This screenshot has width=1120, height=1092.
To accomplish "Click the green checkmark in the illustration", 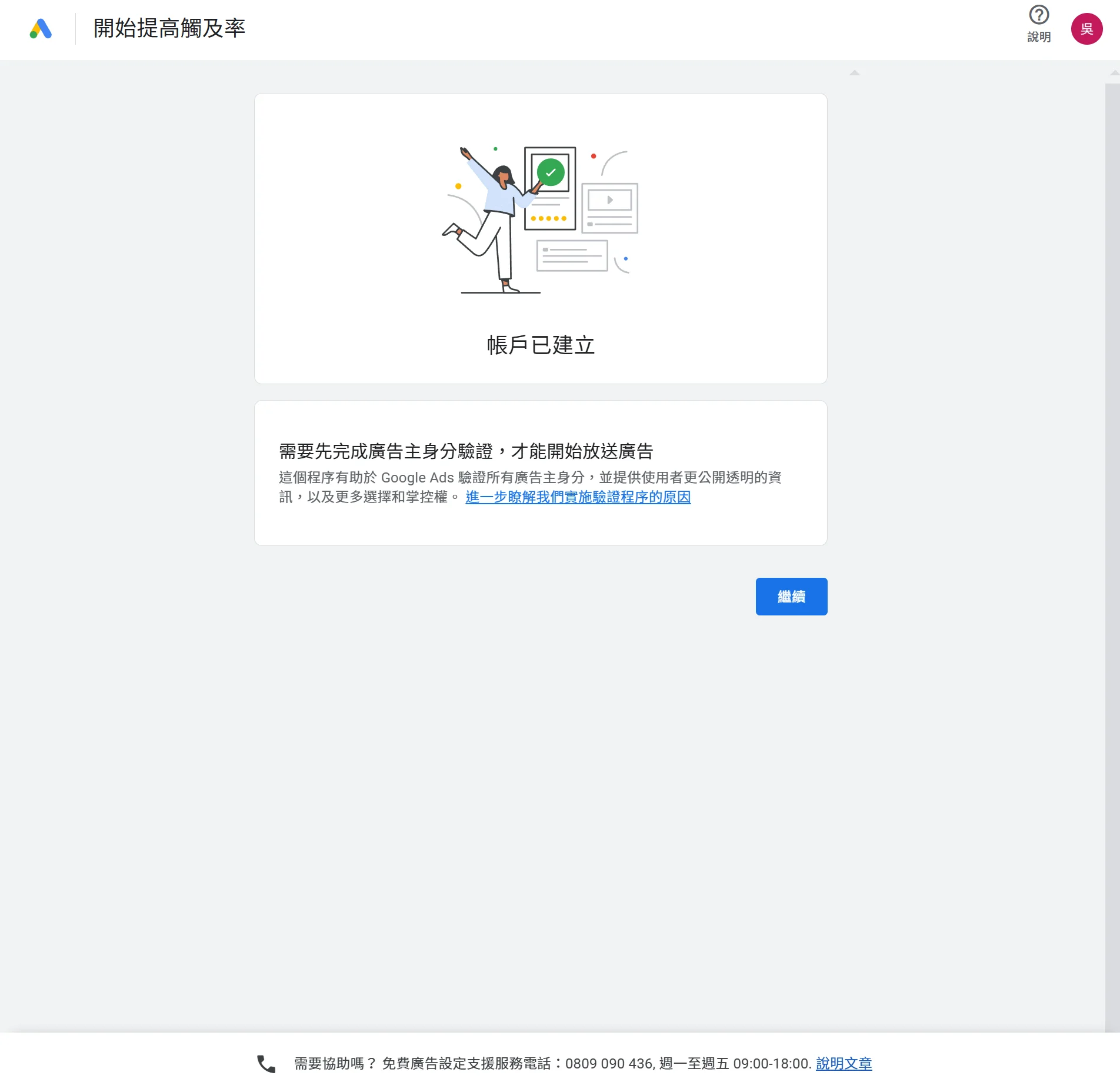I will pos(551,172).
